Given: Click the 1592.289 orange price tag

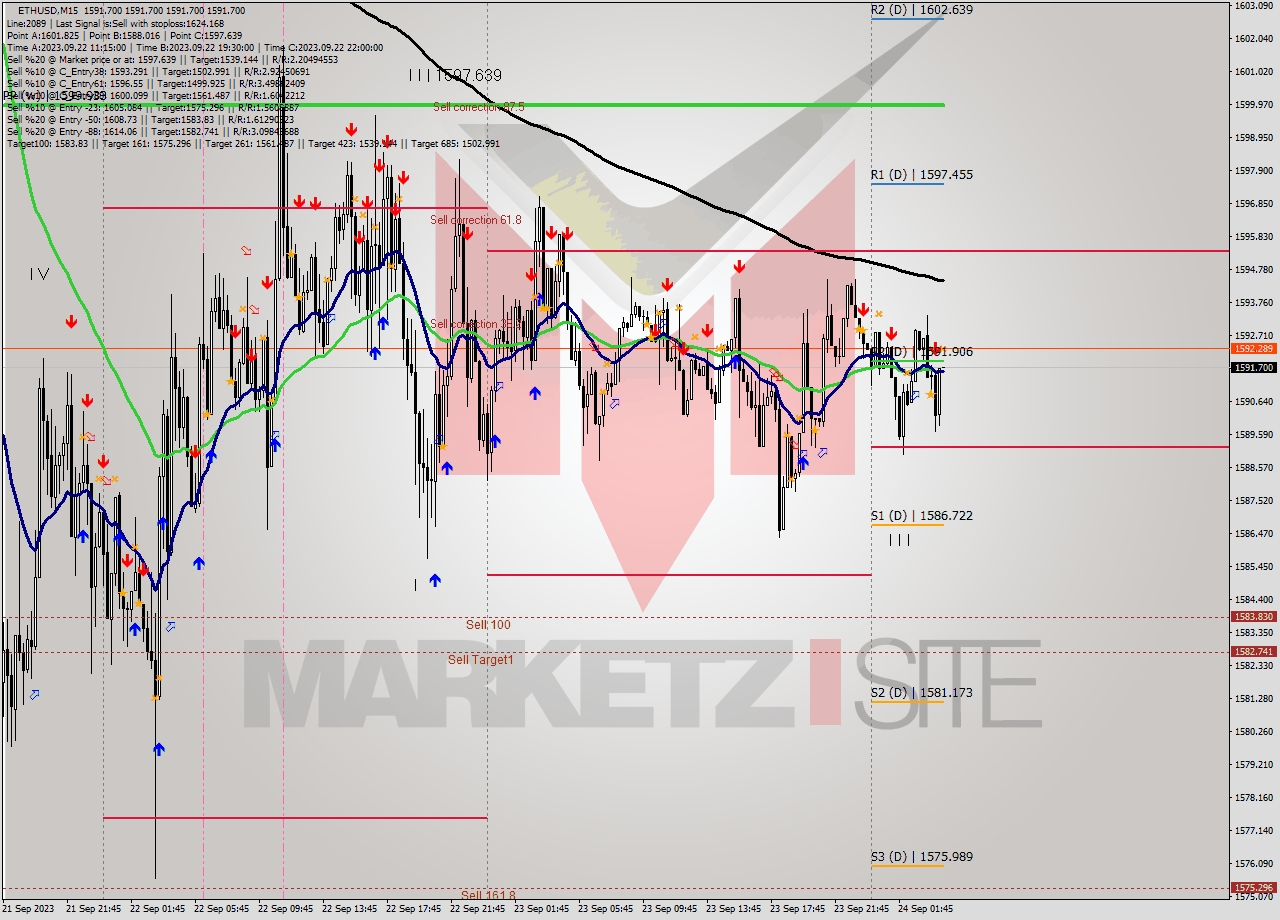Looking at the screenshot, I should coord(1254,349).
